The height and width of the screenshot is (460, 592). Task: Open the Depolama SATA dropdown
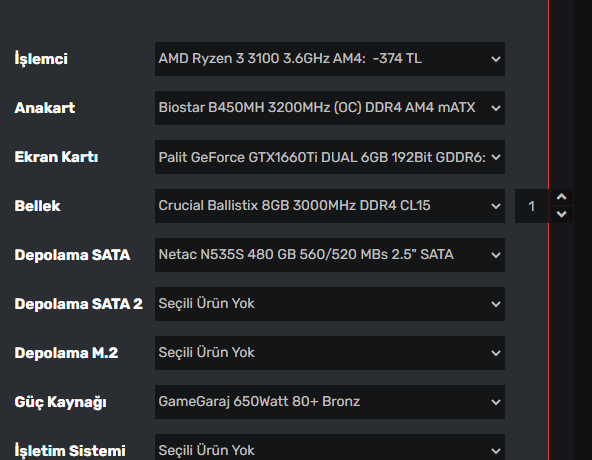330,255
